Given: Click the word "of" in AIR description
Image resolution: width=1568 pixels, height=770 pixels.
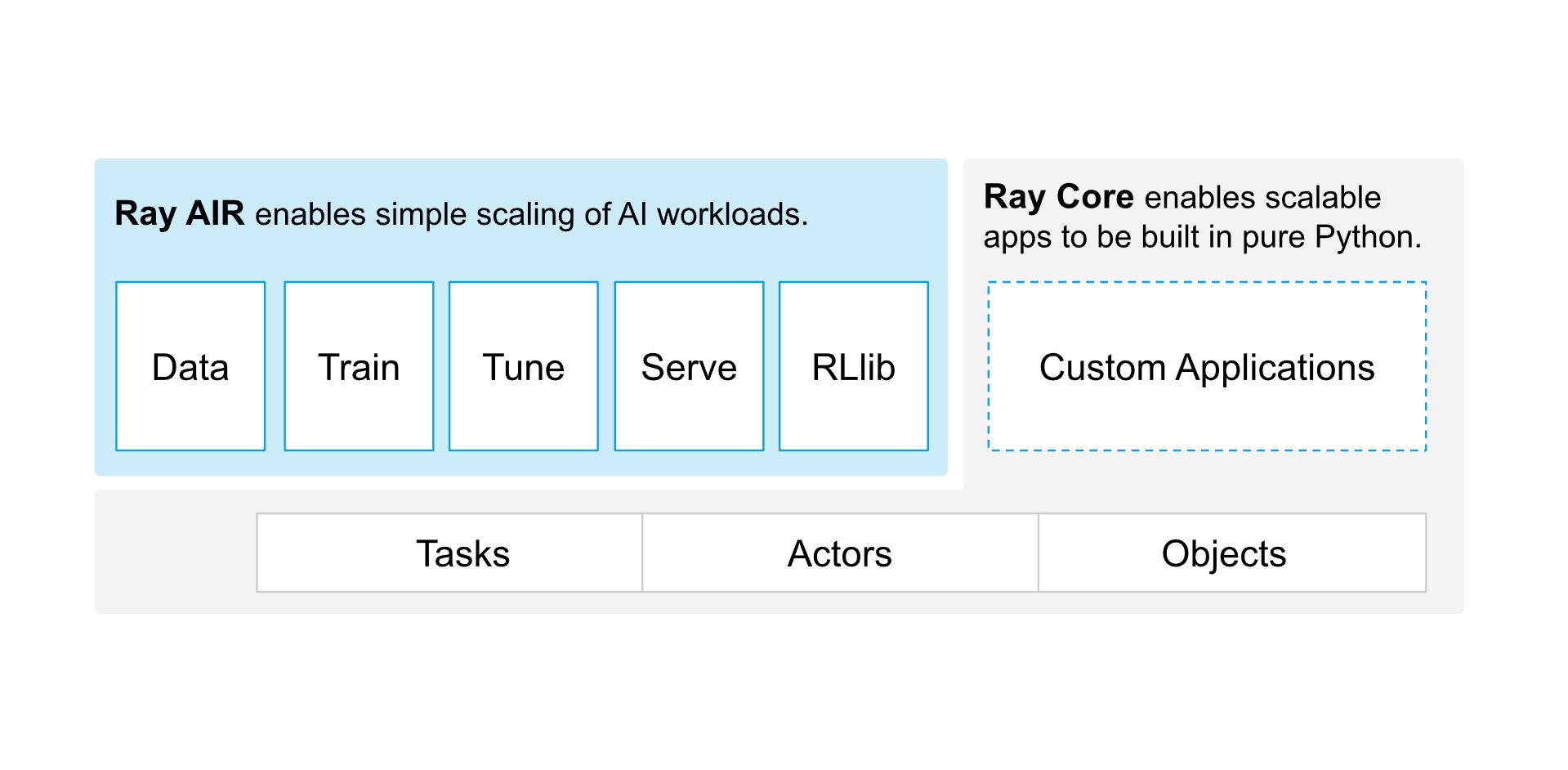Looking at the screenshot, I should tap(597, 214).
